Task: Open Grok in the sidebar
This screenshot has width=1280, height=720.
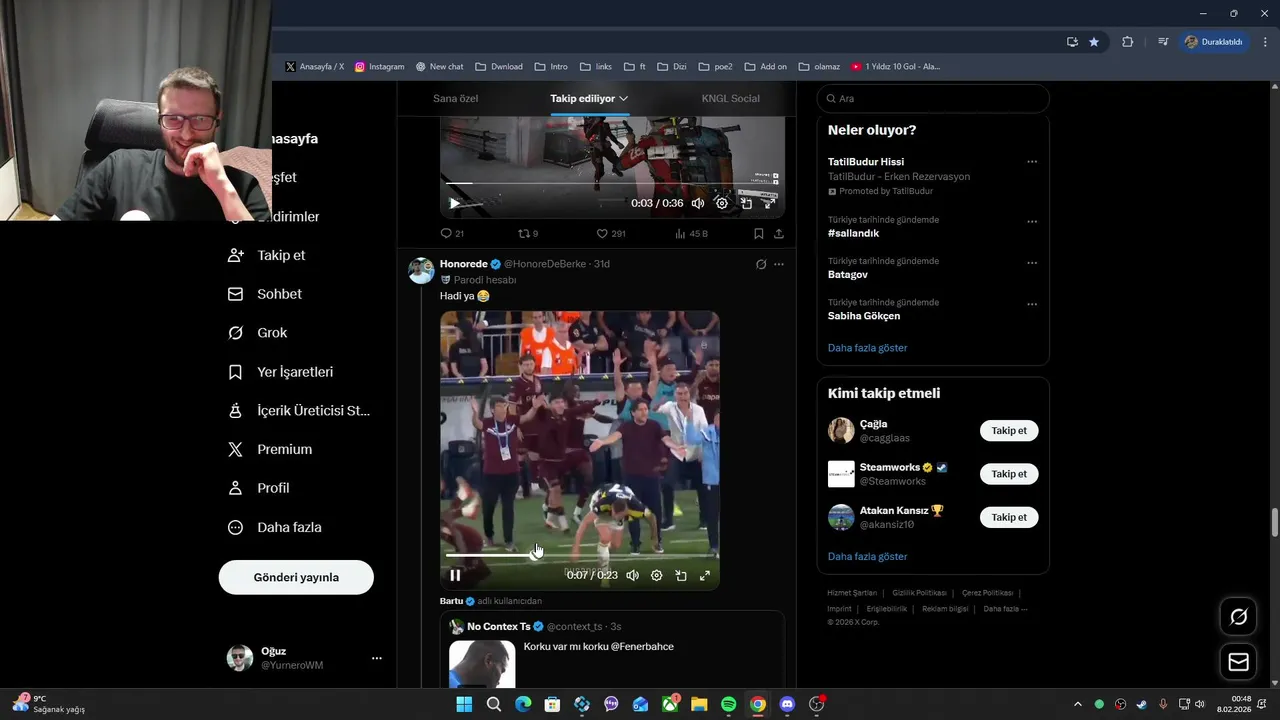Action: point(258,333)
